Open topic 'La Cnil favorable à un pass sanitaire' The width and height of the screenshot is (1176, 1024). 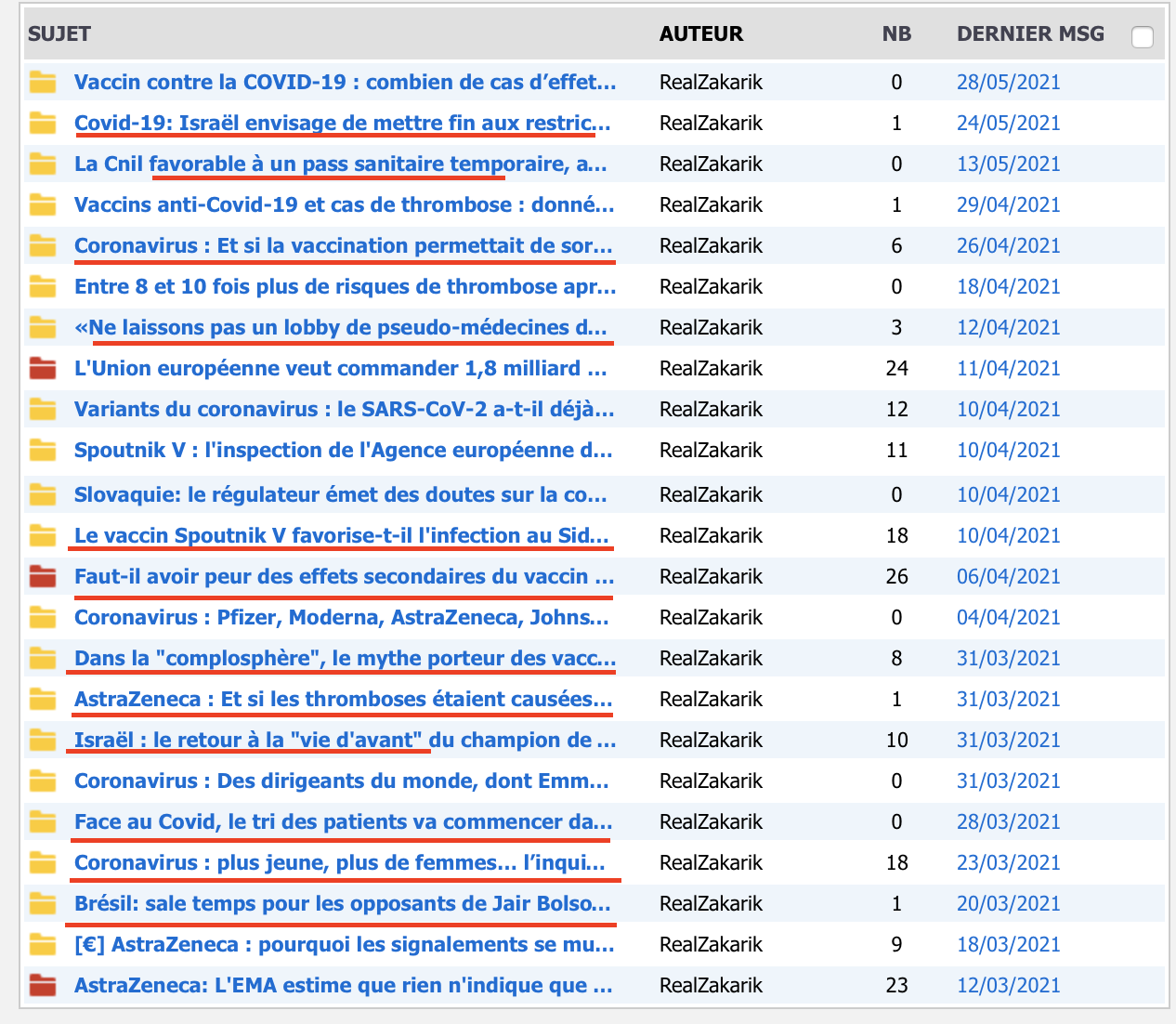(x=340, y=164)
